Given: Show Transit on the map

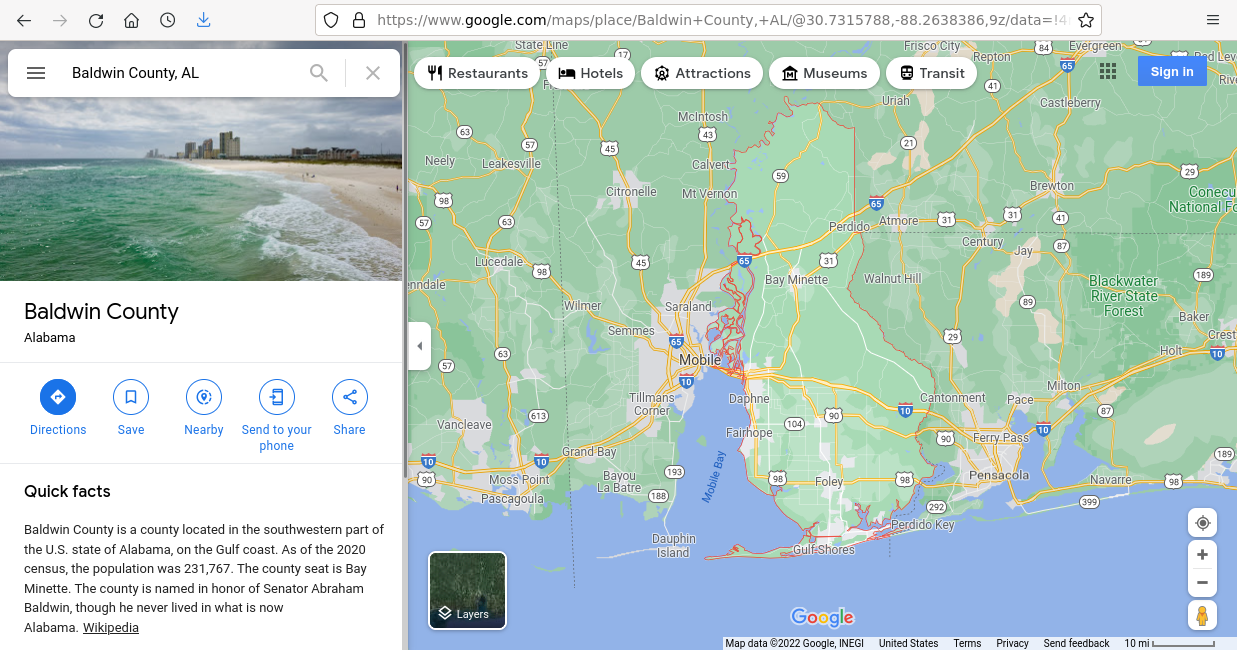Looking at the screenshot, I should click(x=931, y=73).
